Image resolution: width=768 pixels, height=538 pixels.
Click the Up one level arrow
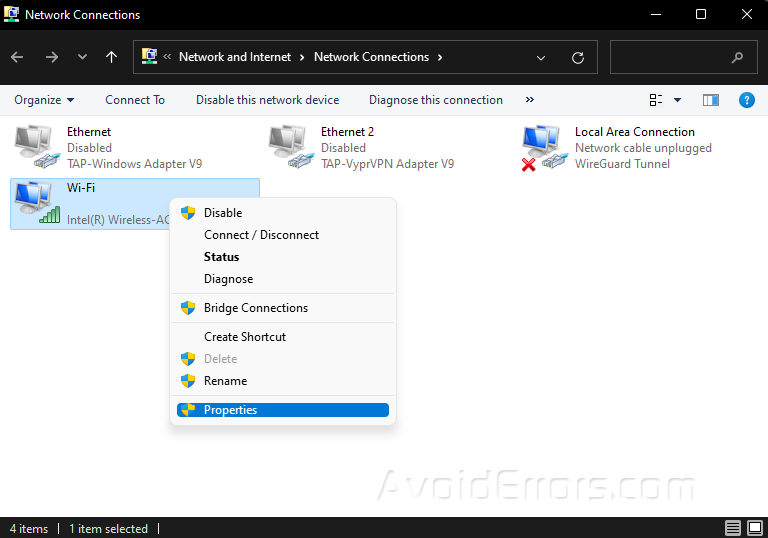coord(111,57)
